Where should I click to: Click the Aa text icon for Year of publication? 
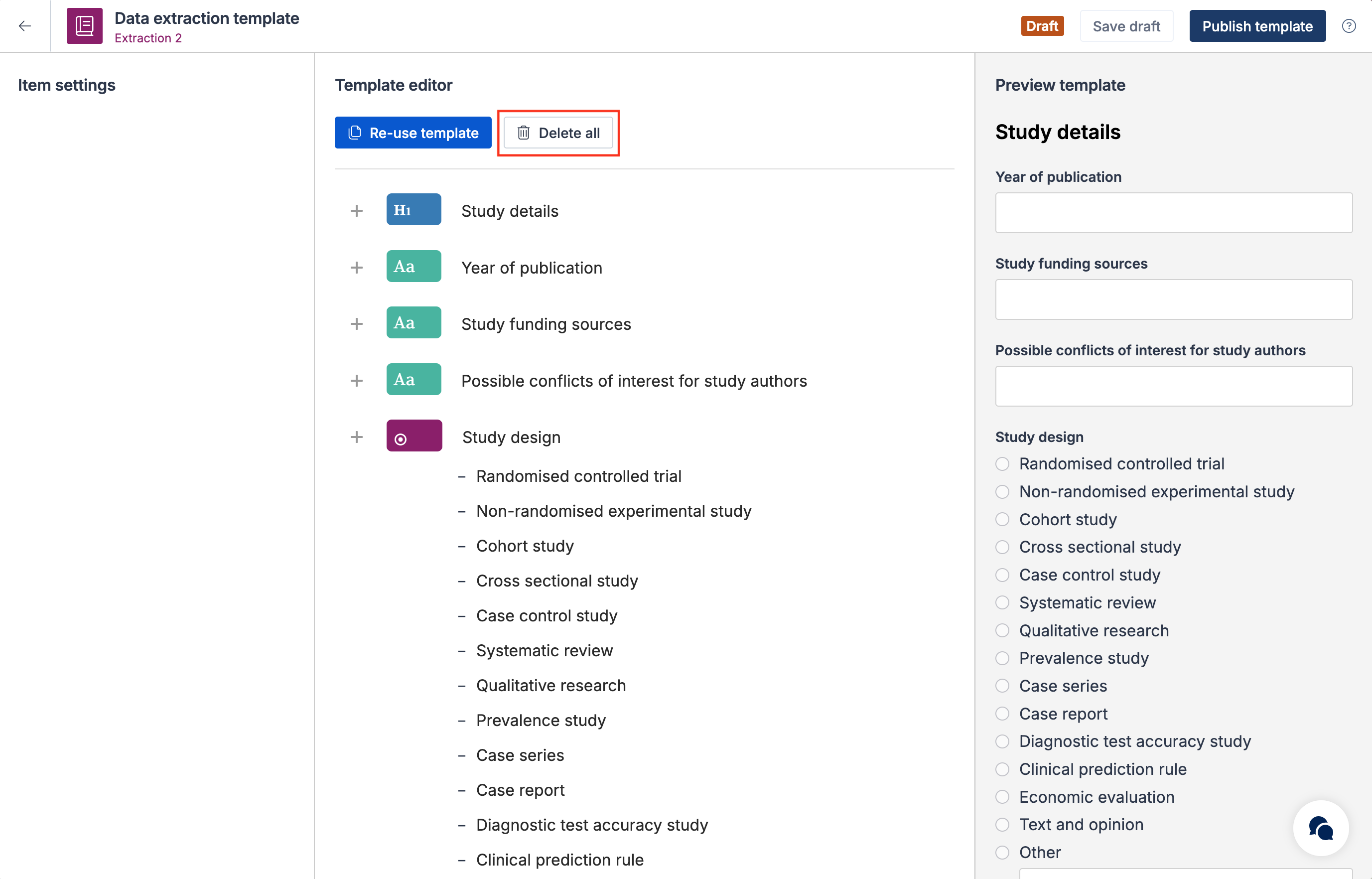[x=413, y=266]
